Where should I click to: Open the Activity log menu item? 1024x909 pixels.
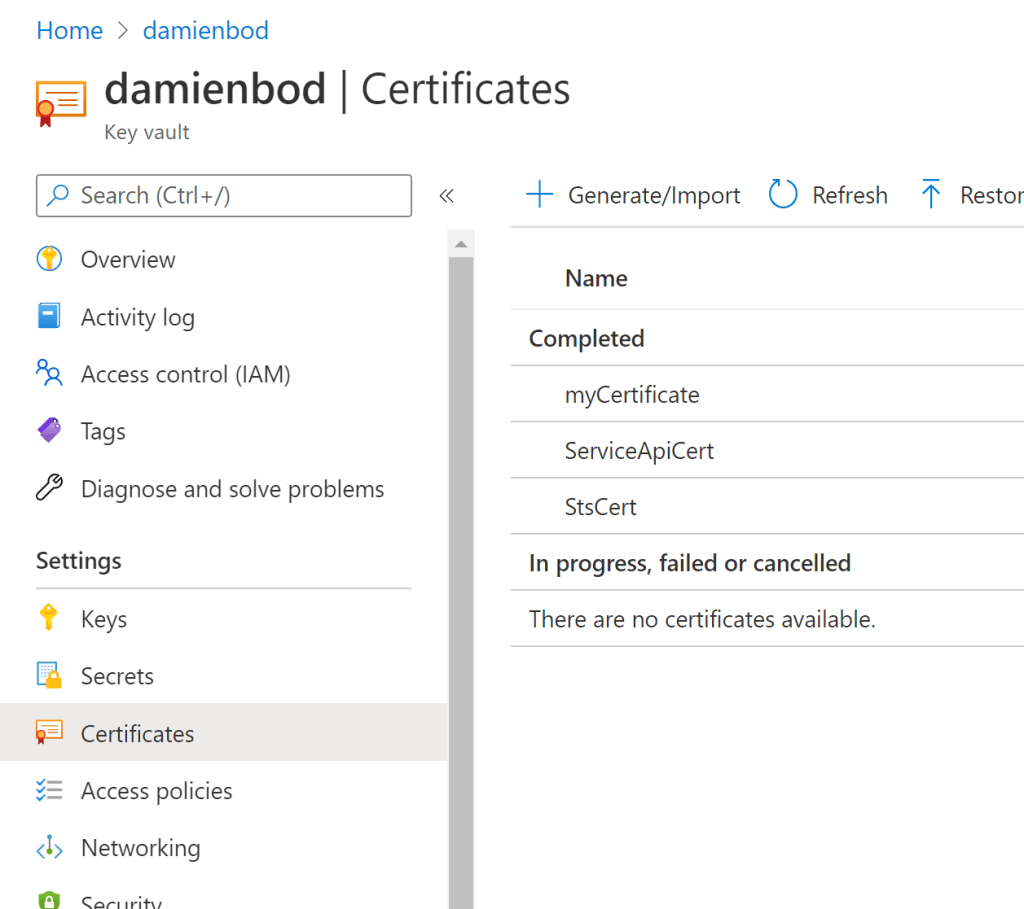click(x=223, y=317)
